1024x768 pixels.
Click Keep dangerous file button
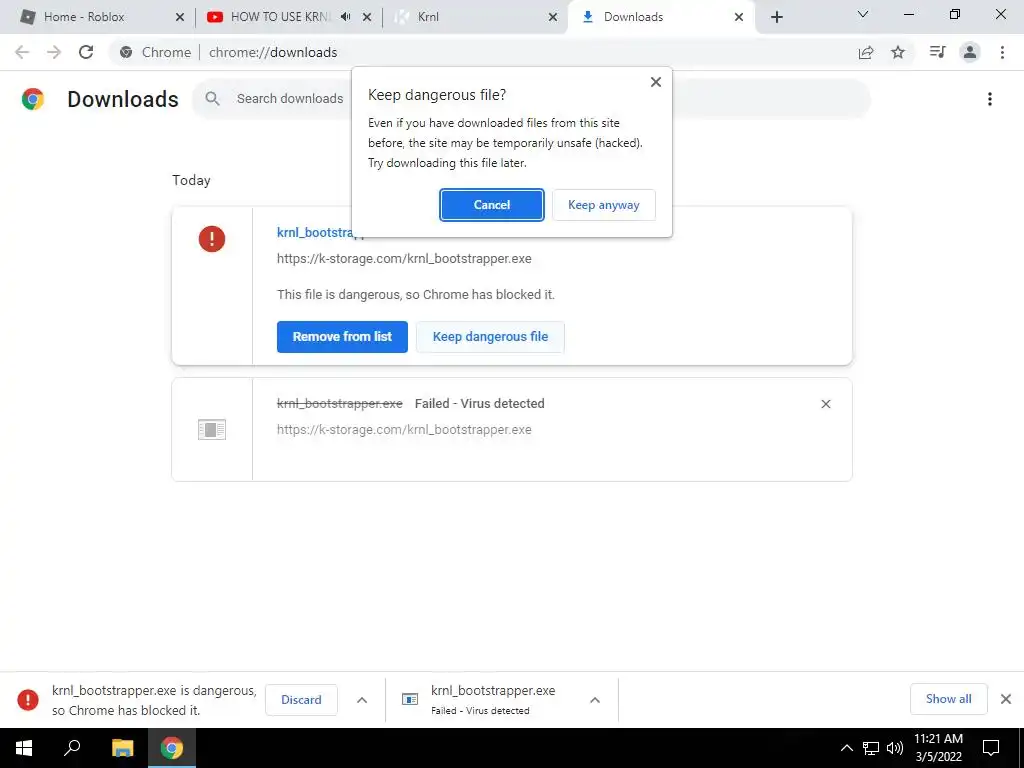coord(490,337)
